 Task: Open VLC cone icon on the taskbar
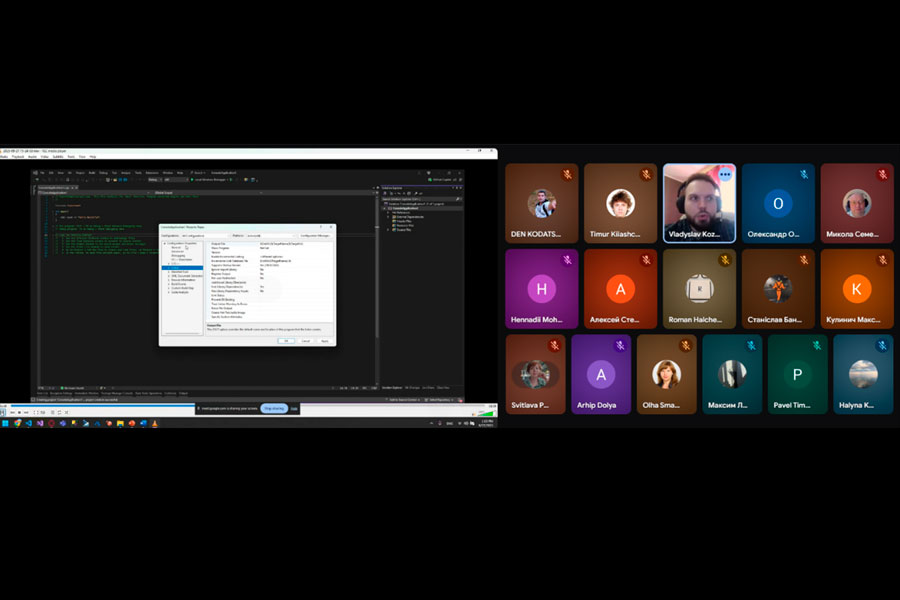point(154,424)
